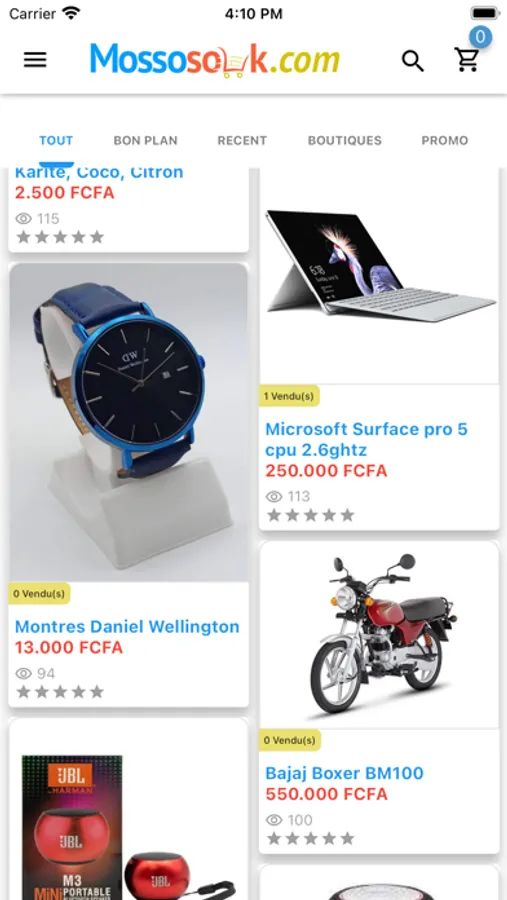
Task: Switch to the BON PLAN tab
Action: click(x=145, y=141)
